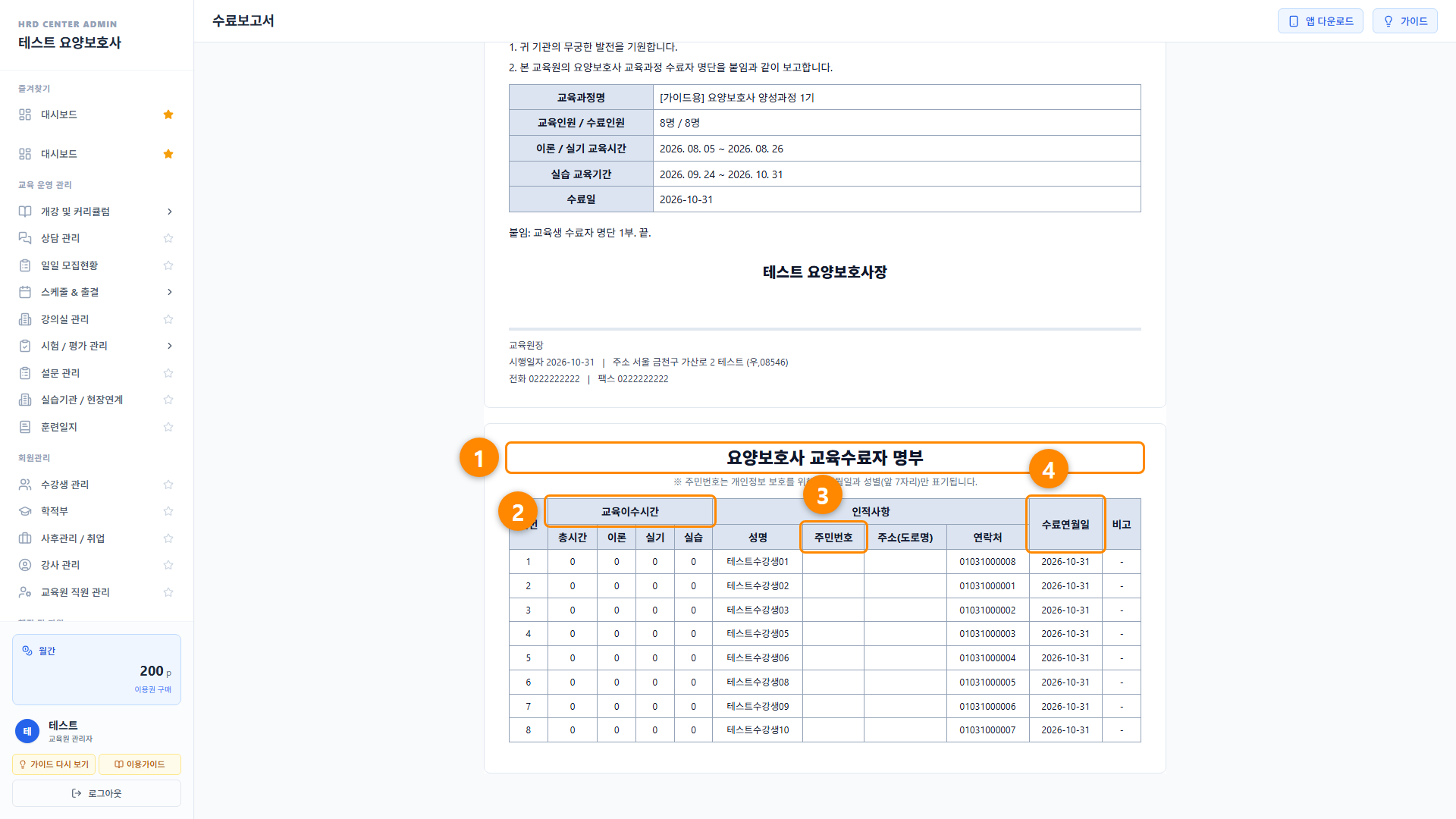This screenshot has width=1456, height=819.
Task: Click the phone number 01031000007 cell
Action: 987,730
